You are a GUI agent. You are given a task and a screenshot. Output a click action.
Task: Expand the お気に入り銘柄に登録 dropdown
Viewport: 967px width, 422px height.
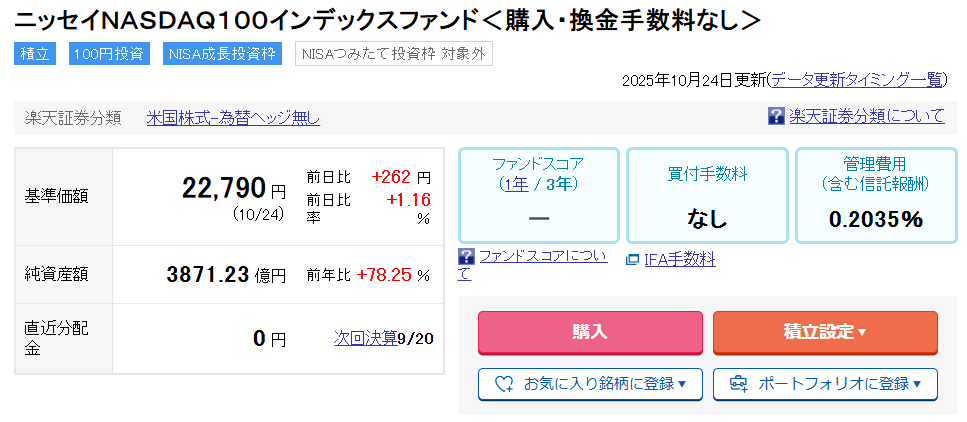point(590,383)
